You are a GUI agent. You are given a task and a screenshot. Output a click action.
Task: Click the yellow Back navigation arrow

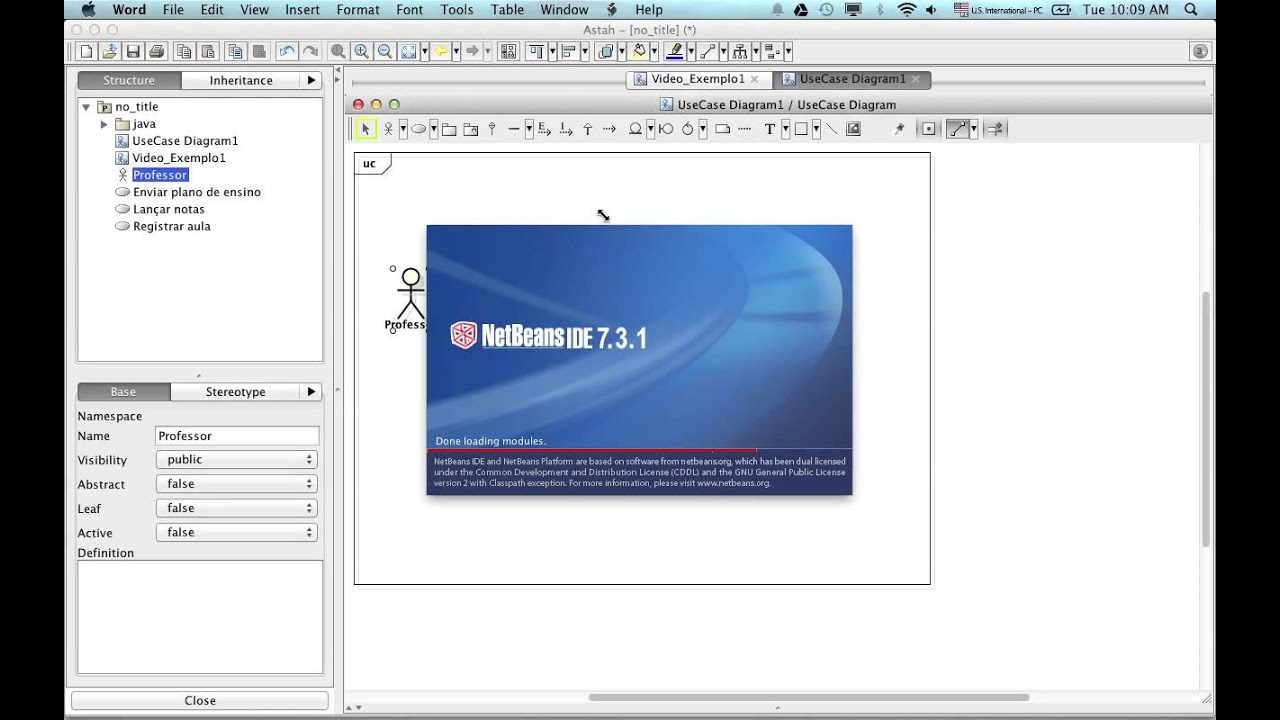440,51
